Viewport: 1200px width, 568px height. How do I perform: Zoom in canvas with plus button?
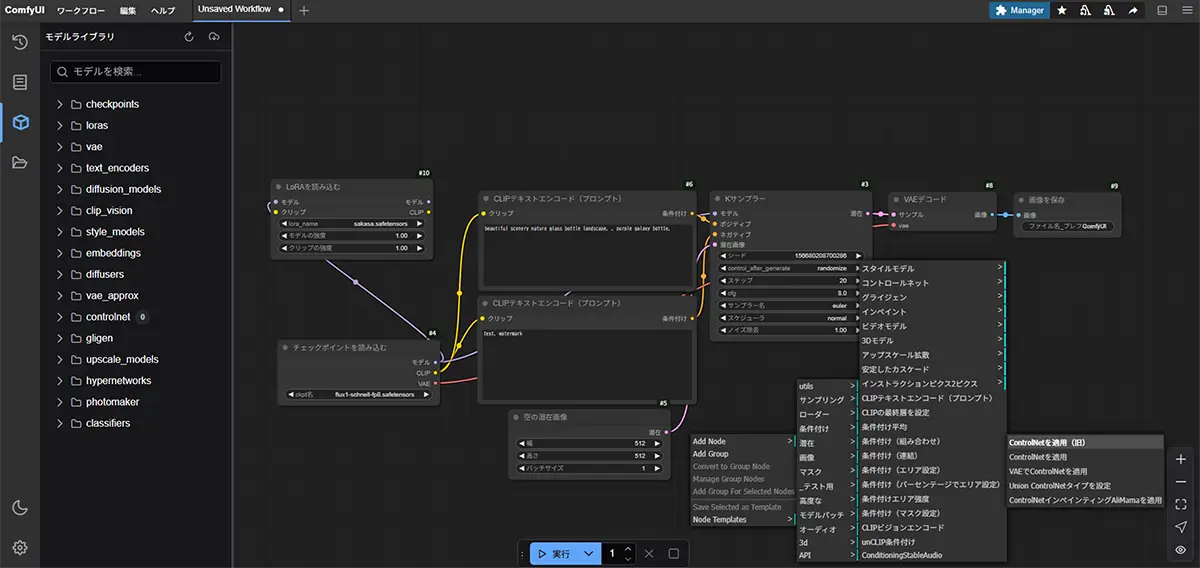pos(1181,460)
